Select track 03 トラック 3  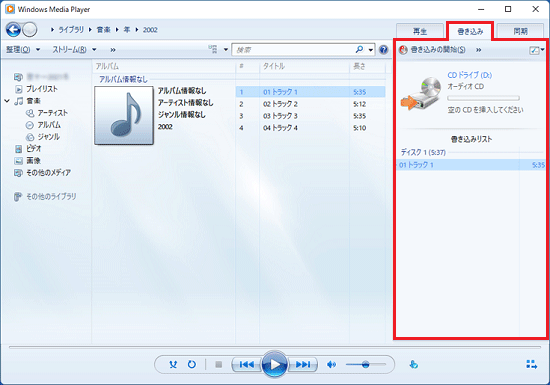coord(310,116)
